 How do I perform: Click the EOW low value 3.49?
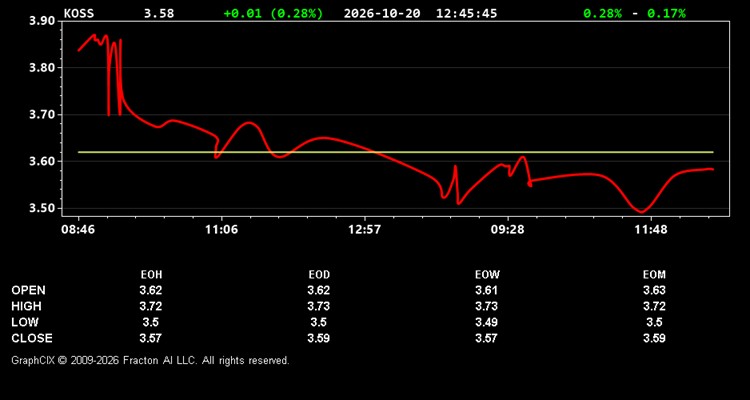(486, 322)
